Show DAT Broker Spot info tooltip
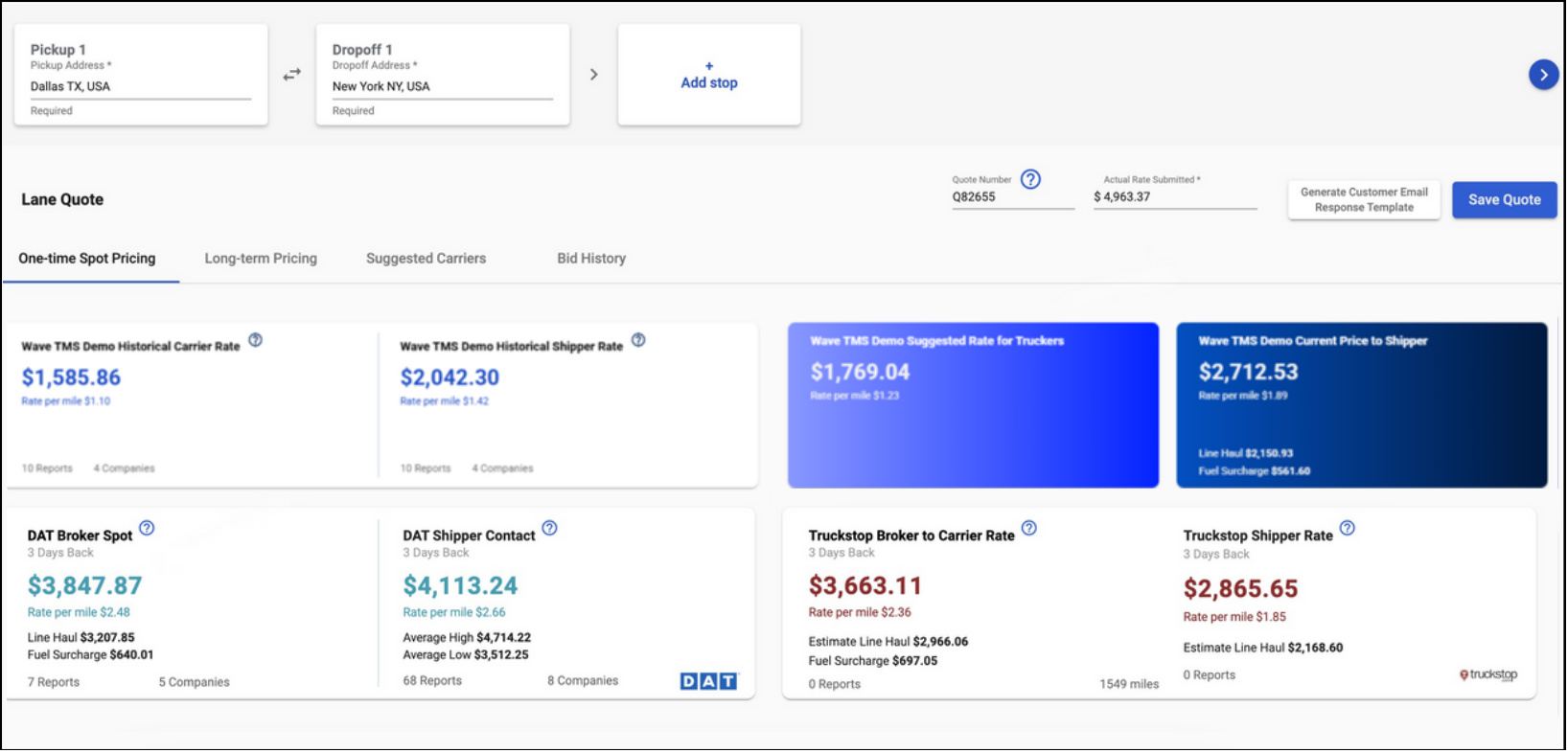The height and width of the screenshot is (753, 1568). tap(147, 528)
